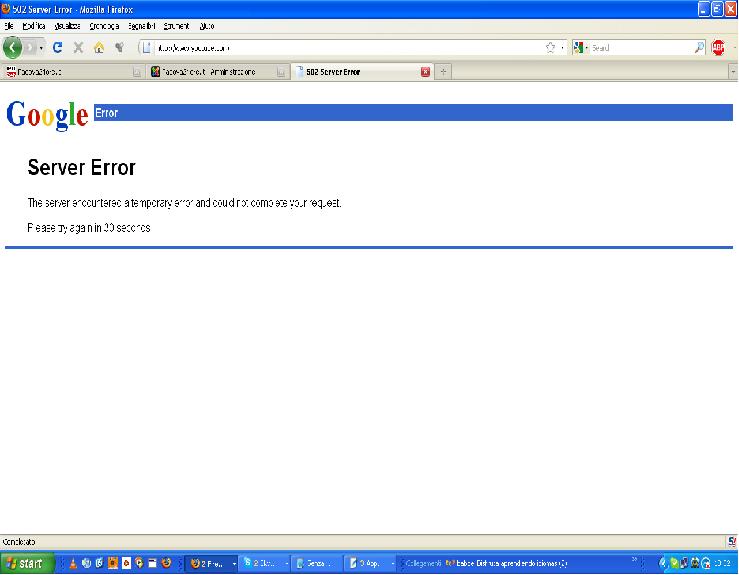
Task: Click the search box input field
Action: click(x=642, y=48)
